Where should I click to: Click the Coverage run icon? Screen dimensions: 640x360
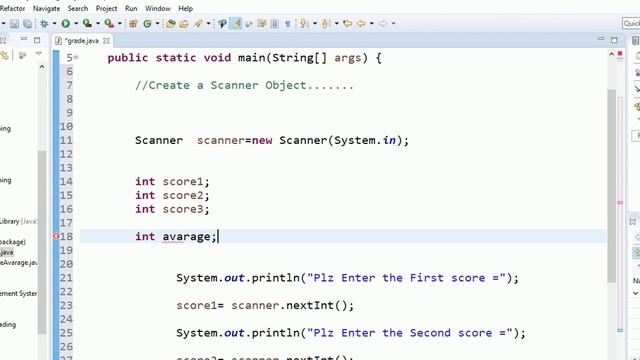pos(87,24)
